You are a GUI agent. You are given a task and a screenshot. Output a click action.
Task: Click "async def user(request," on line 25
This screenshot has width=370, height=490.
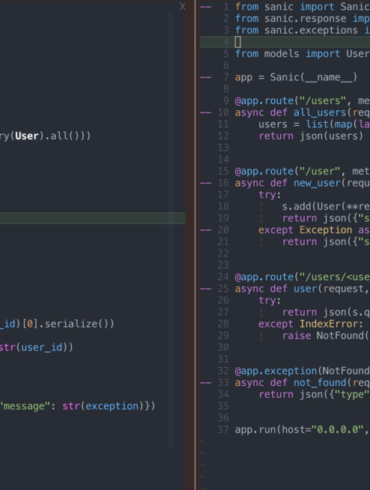[x=302, y=289]
